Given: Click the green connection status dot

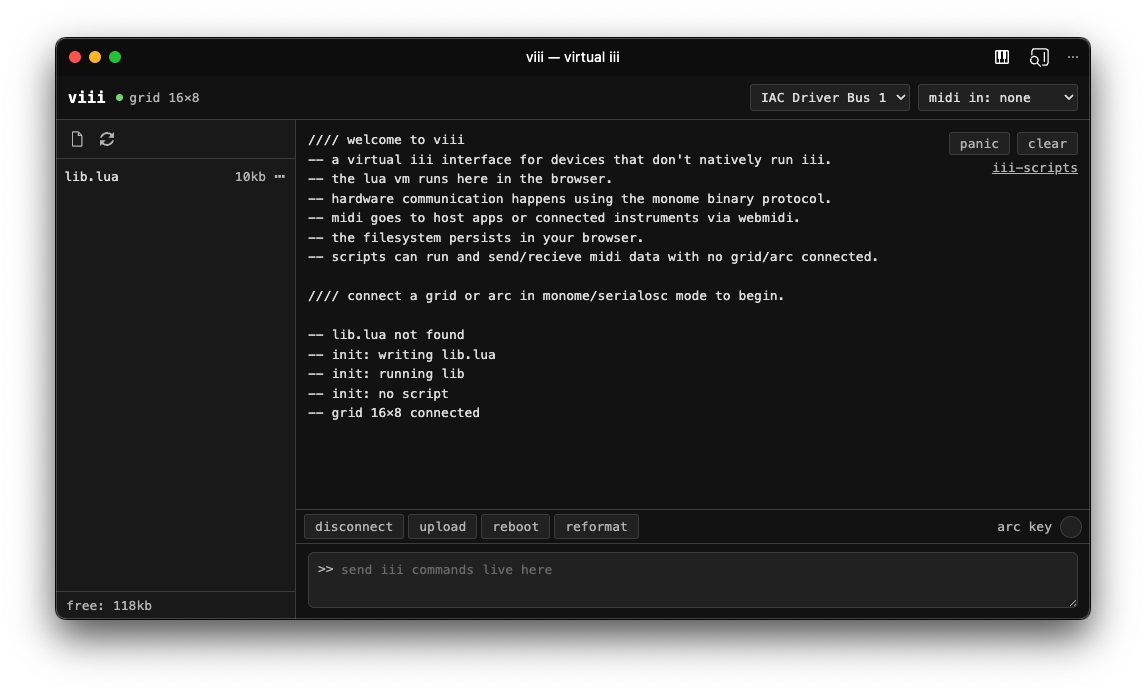Looking at the screenshot, I should (x=119, y=97).
